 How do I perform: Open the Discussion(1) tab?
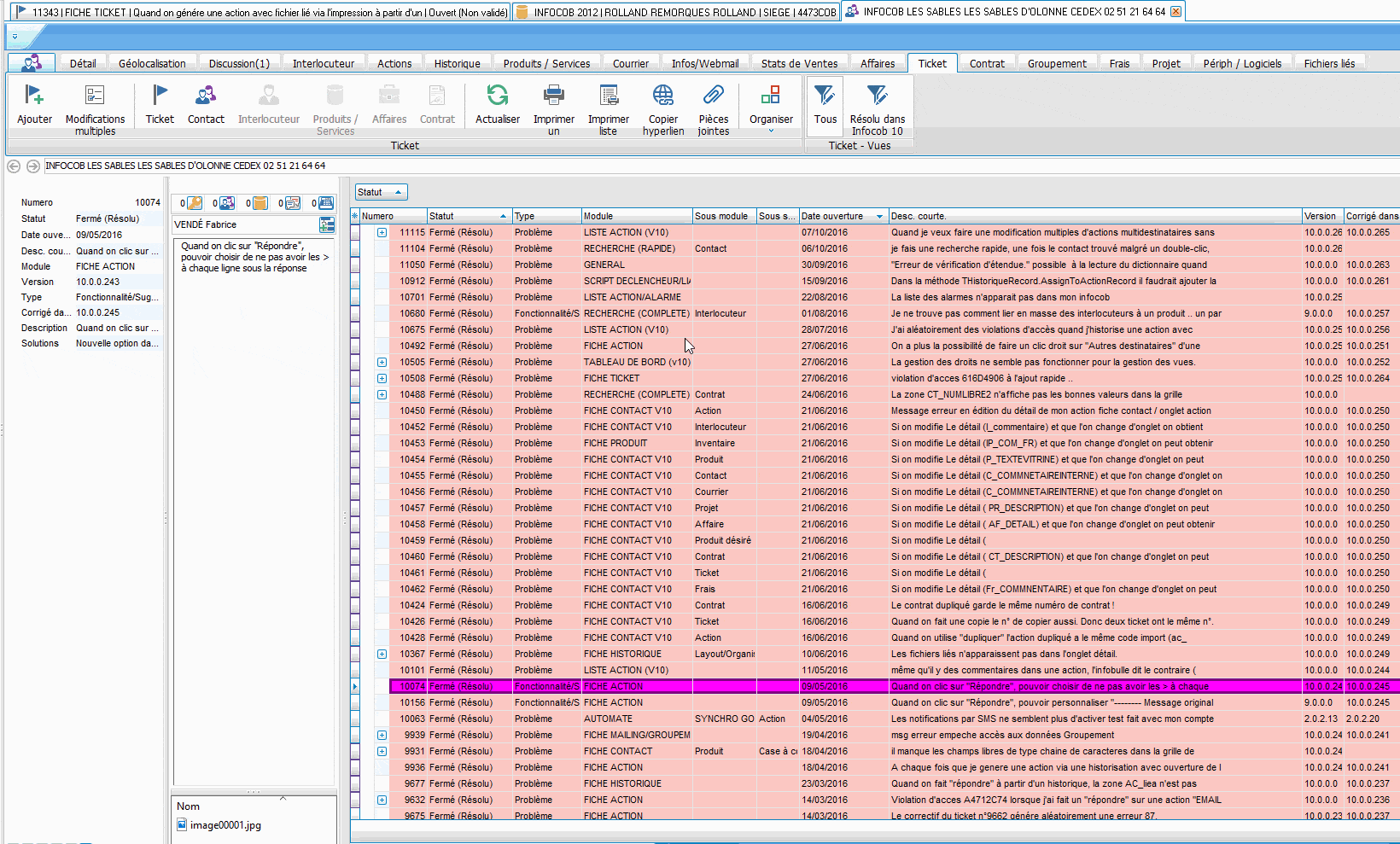[239, 63]
